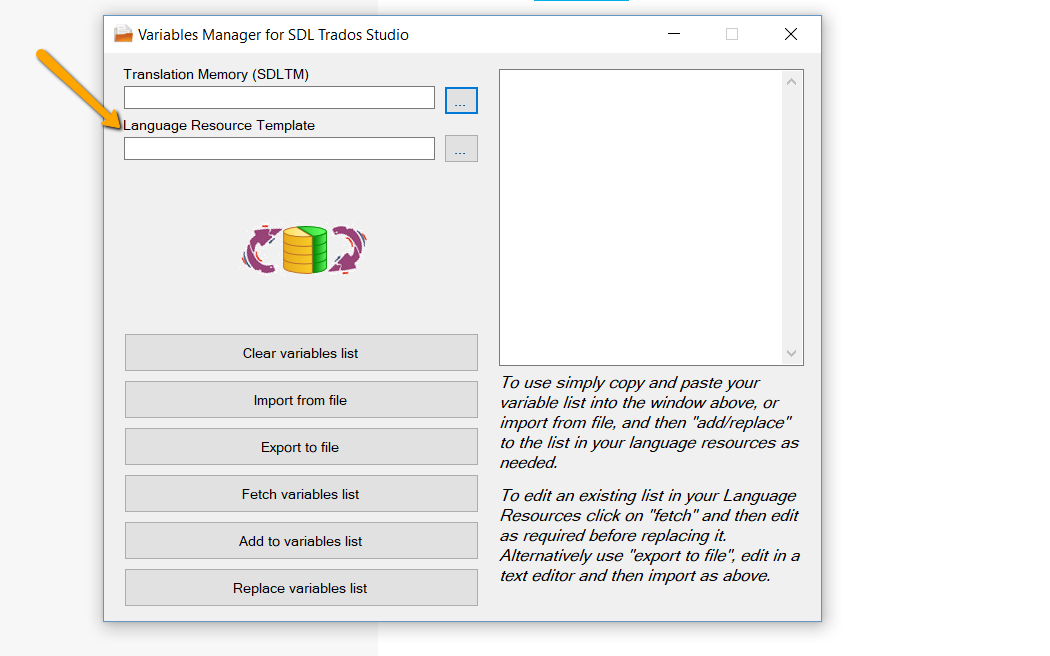Click the Language Resource Template label
This screenshot has width=1050, height=656.
click(219, 125)
